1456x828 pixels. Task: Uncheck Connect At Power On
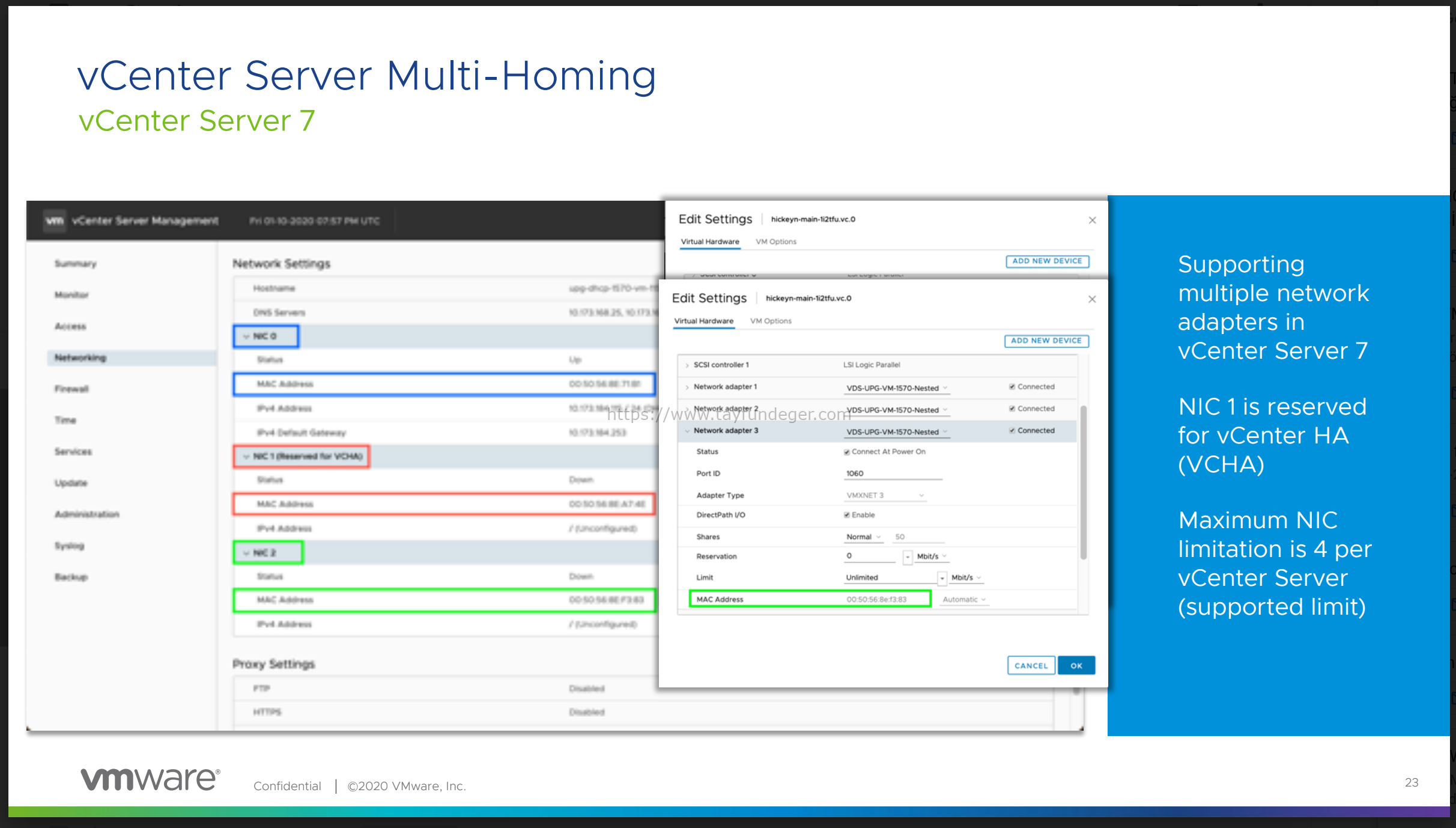[x=847, y=452]
